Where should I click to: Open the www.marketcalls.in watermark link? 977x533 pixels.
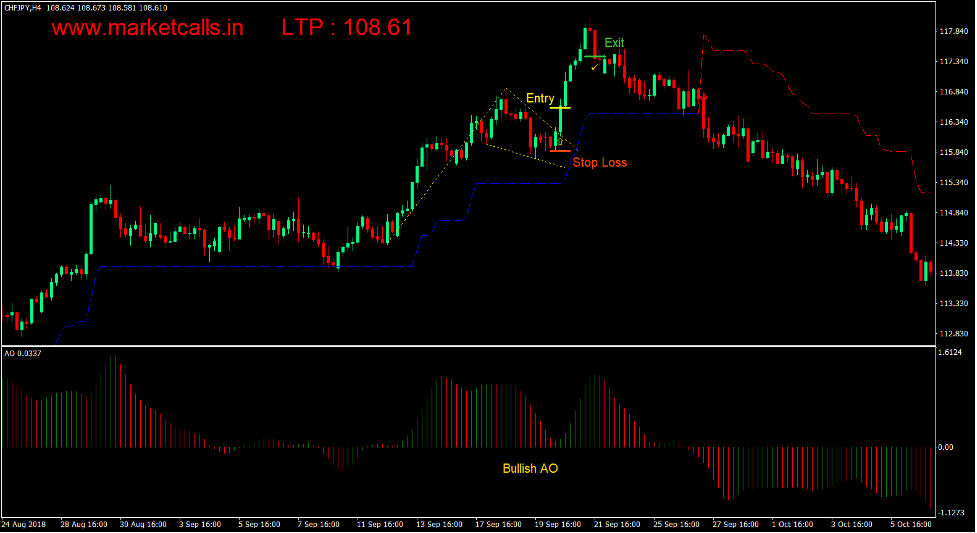(x=147, y=28)
